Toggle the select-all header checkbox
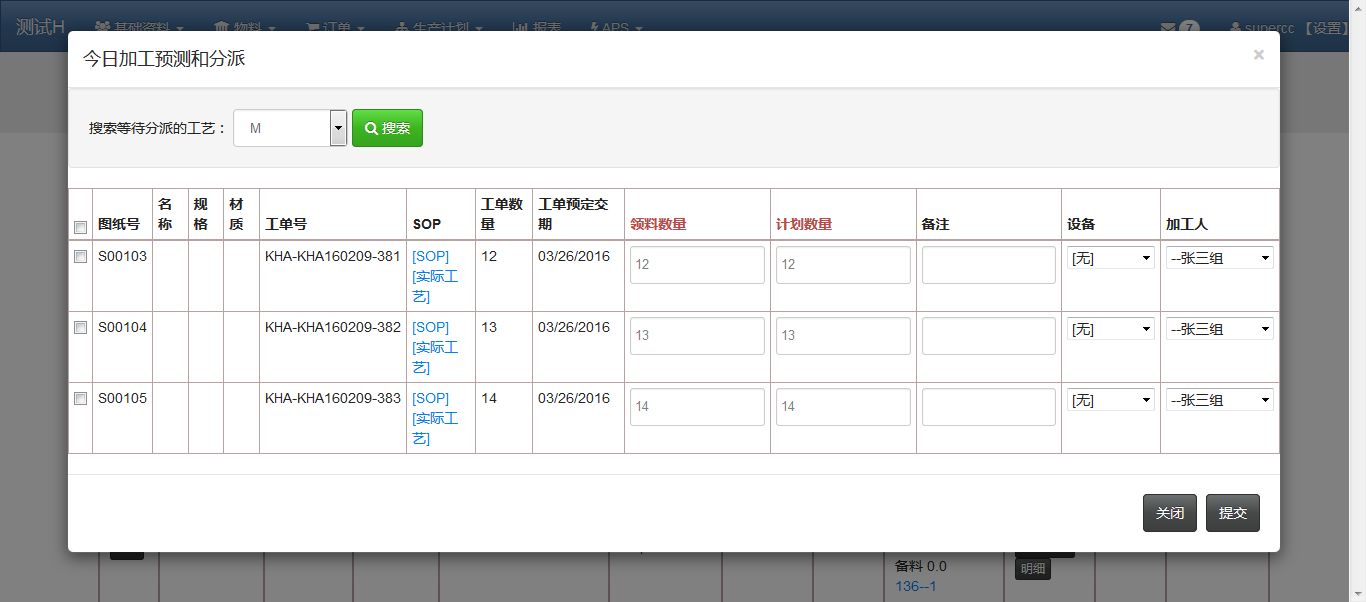Screen dimensions: 1366x602 click(x=80, y=227)
